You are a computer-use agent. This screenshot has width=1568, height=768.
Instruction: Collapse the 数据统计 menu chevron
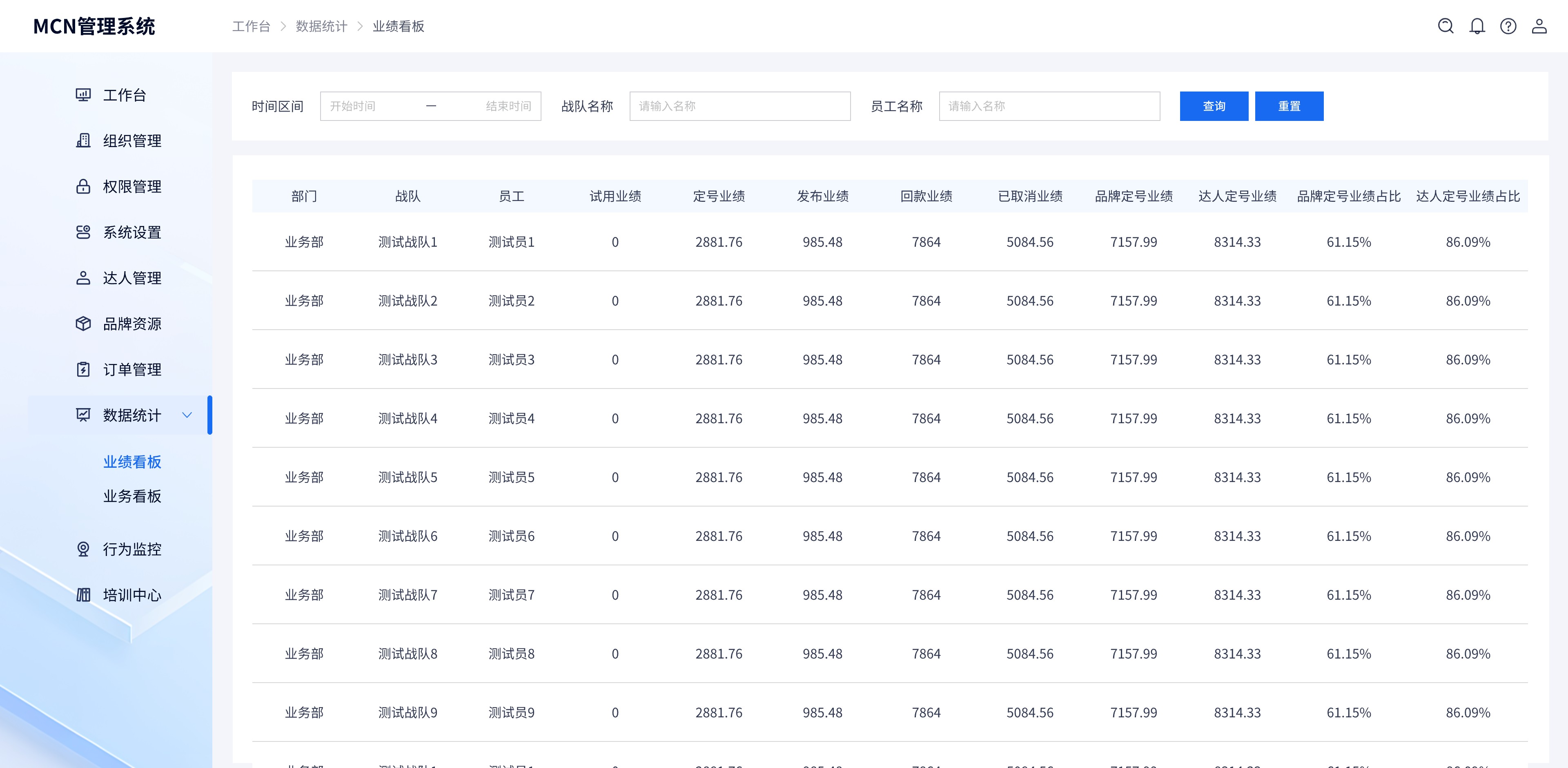tap(187, 415)
